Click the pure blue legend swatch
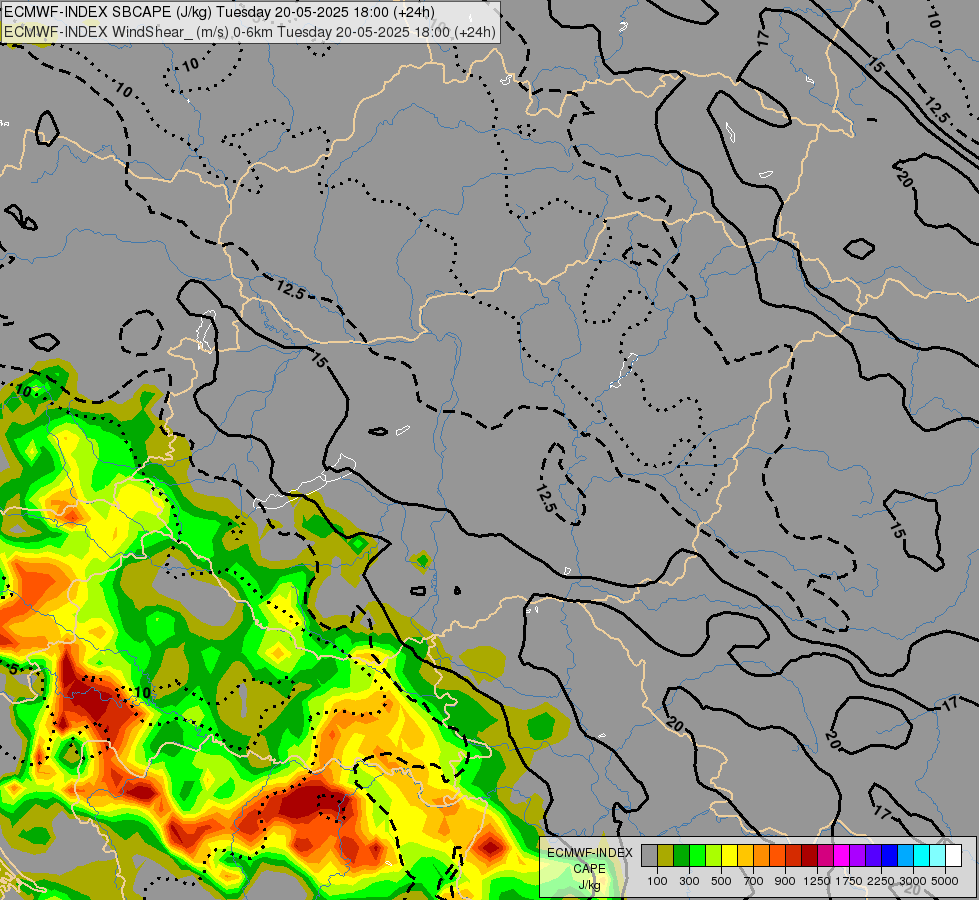Viewport: 979px width, 900px height. pos(890,855)
